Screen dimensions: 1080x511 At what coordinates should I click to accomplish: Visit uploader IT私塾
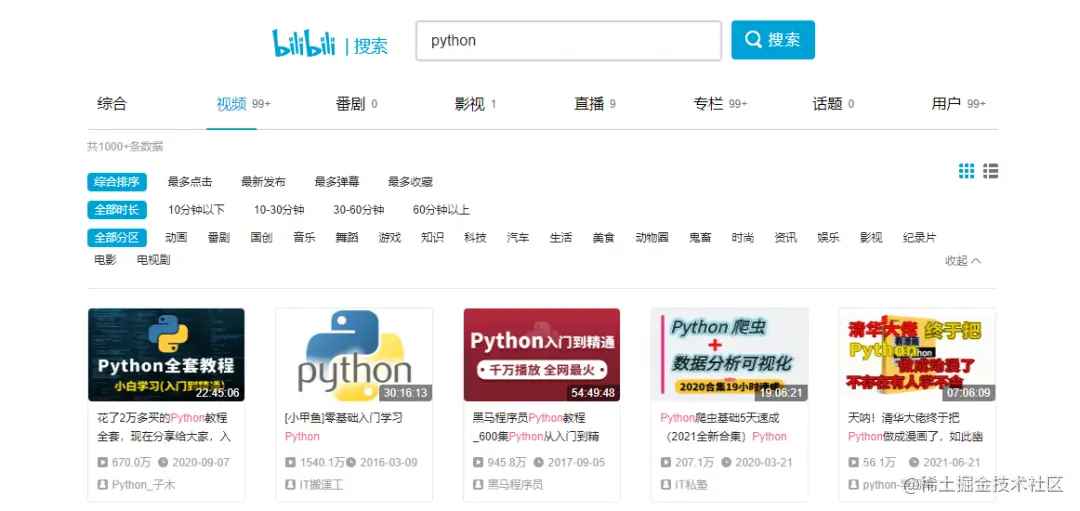coord(692,484)
